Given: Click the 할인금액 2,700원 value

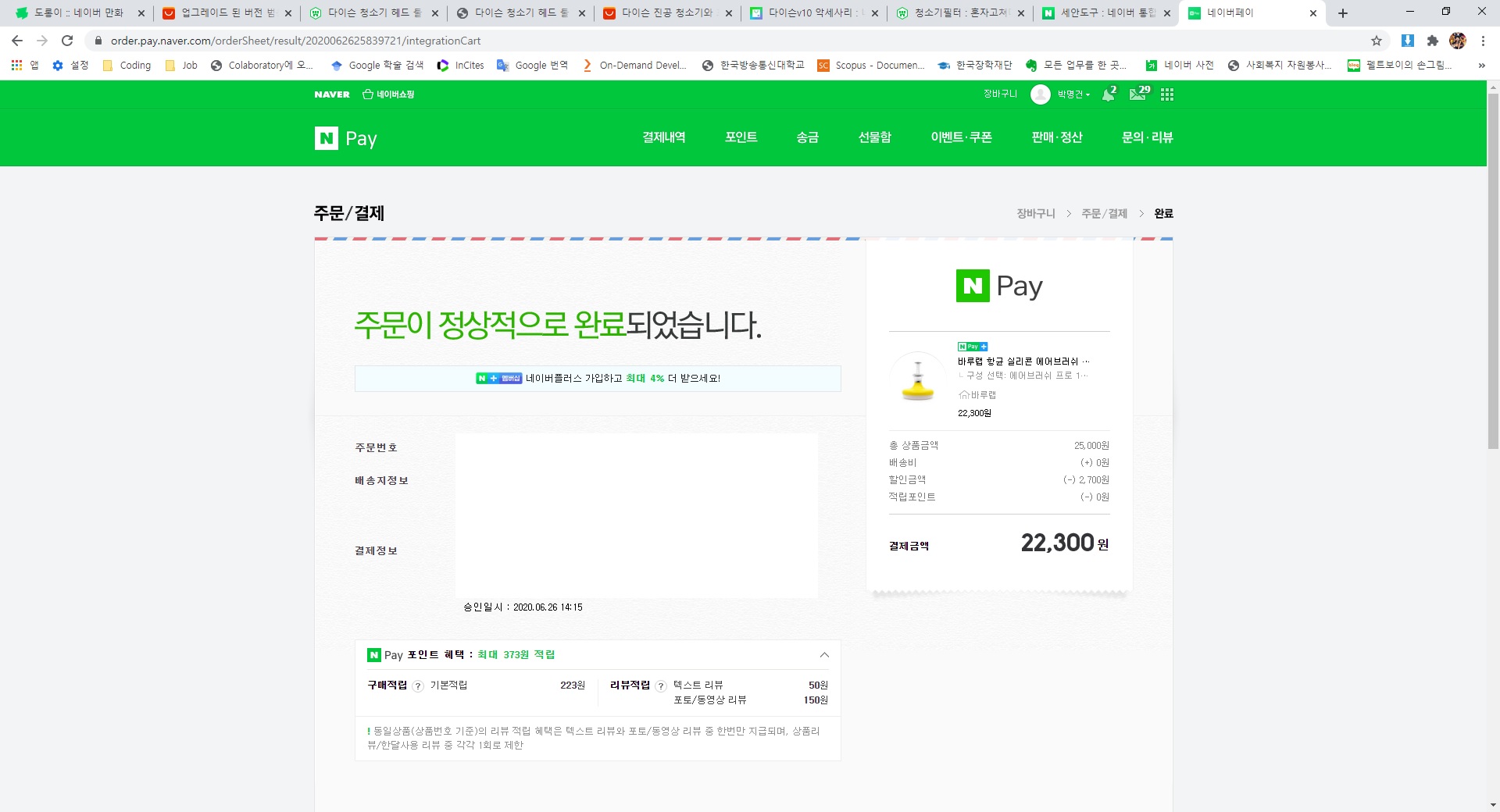Looking at the screenshot, I should (x=1086, y=480).
